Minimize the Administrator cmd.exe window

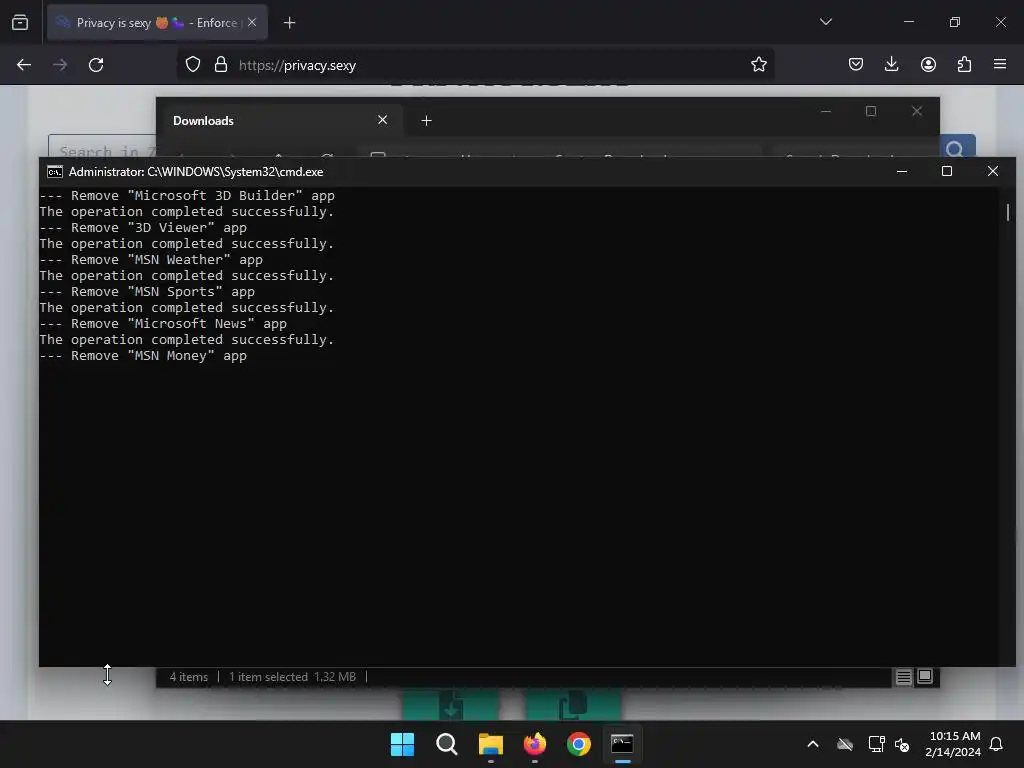(x=902, y=172)
